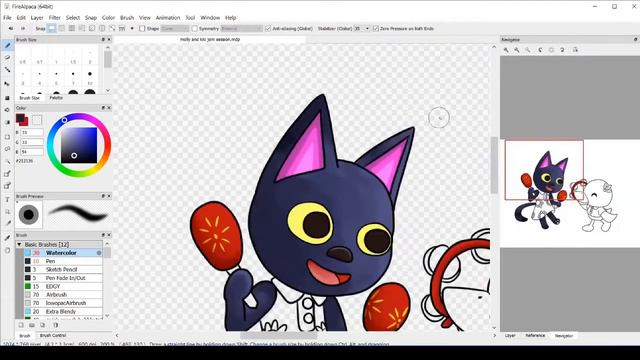Switch to the Reference tab
640x360 pixels.
(535, 336)
